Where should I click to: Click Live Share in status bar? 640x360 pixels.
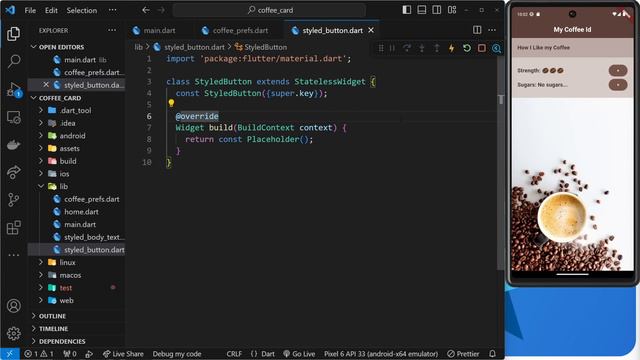123,354
